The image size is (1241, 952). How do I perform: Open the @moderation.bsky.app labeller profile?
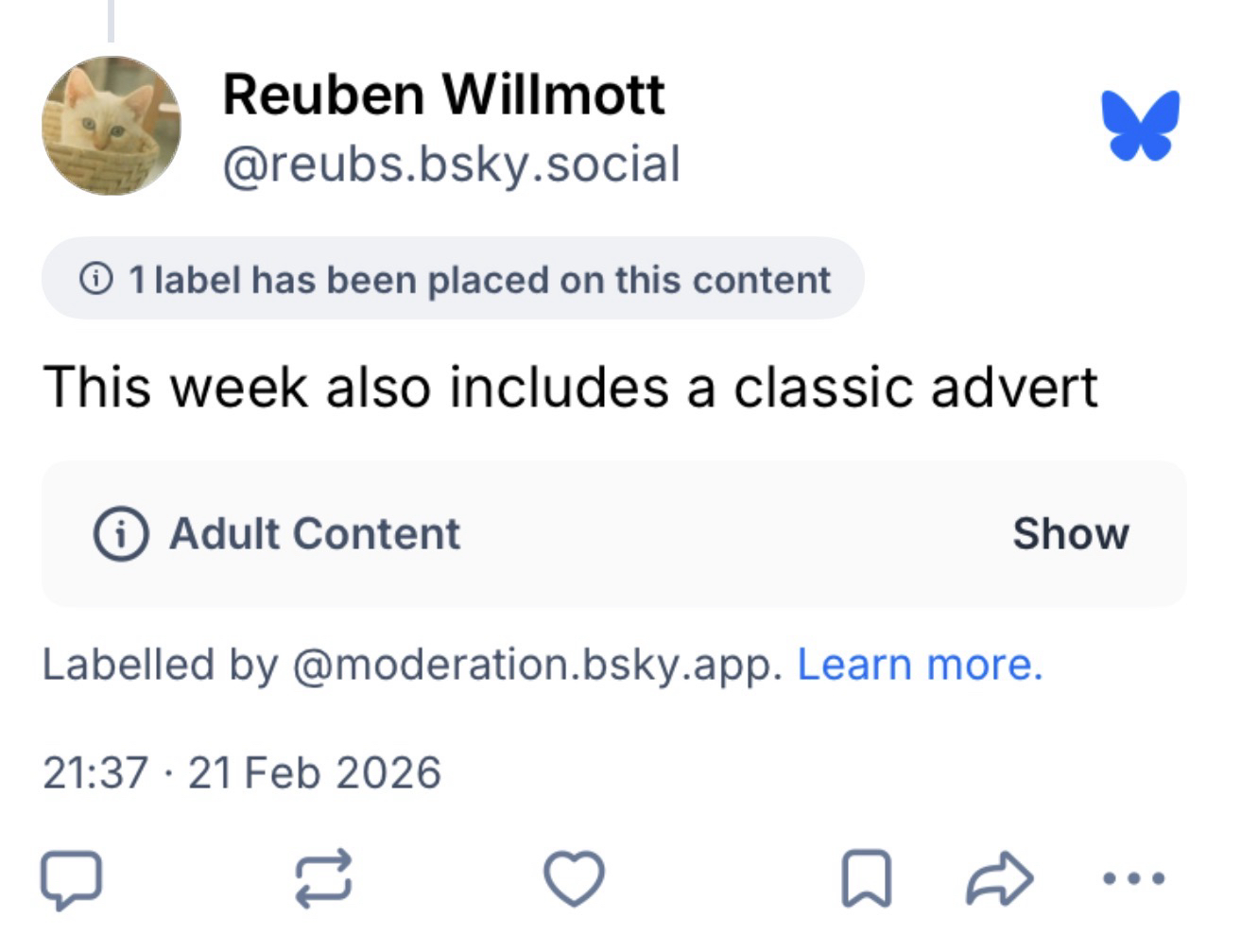(537, 664)
